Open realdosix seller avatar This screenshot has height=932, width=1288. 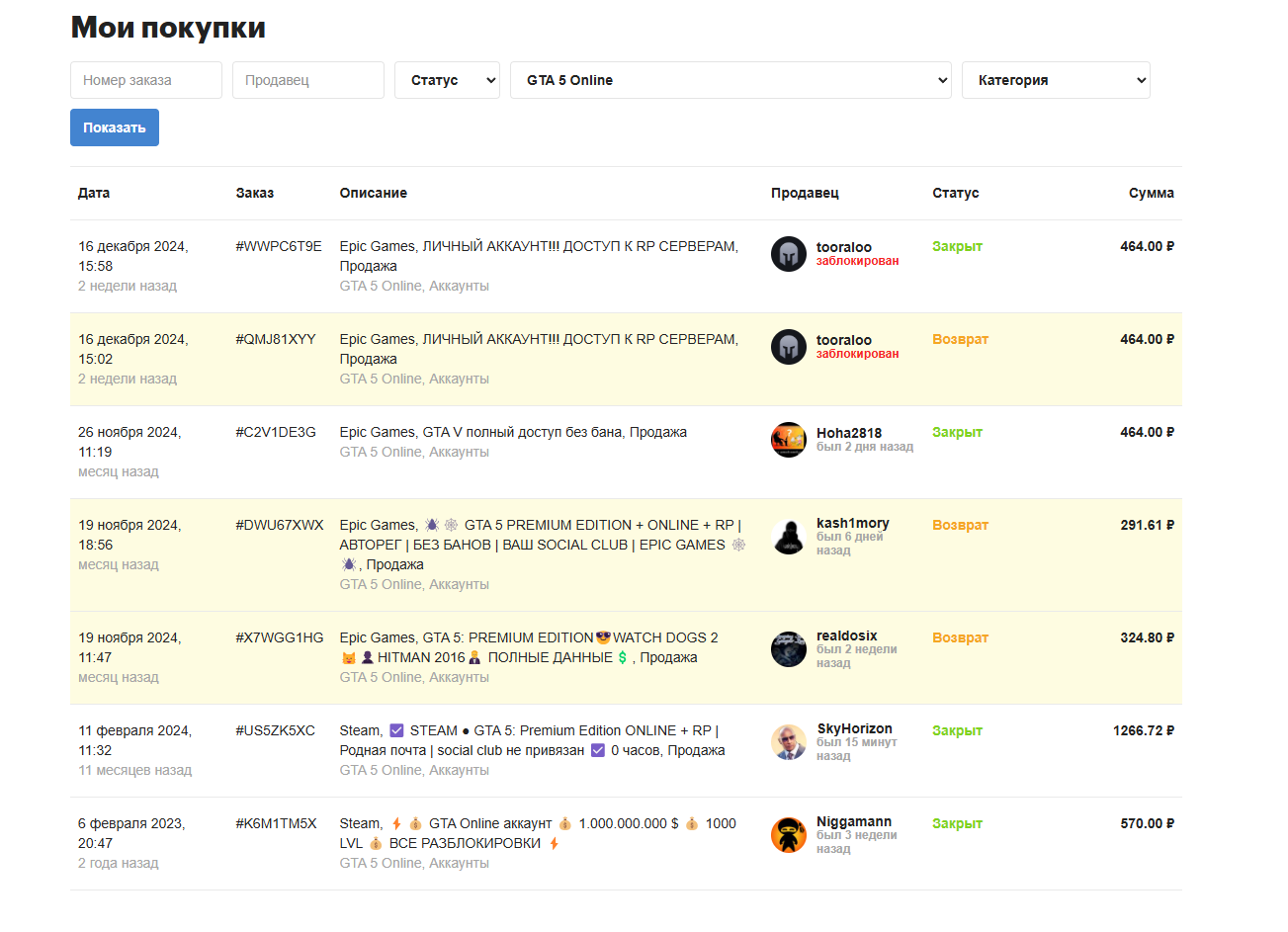[x=789, y=649]
